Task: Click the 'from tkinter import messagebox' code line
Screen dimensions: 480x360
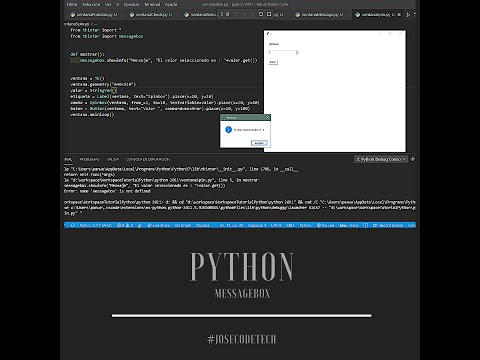Action: [x=107, y=36]
